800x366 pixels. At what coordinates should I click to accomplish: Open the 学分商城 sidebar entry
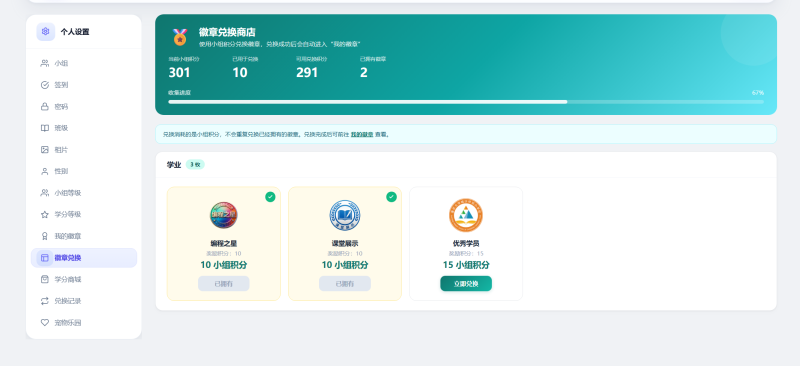[x=84, y=280]
